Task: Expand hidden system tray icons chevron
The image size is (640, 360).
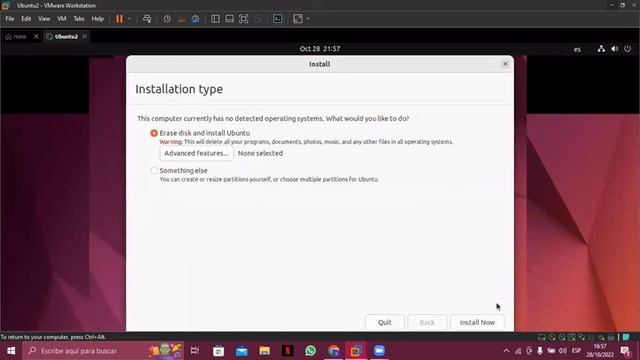Action: [x=507, y=351]
